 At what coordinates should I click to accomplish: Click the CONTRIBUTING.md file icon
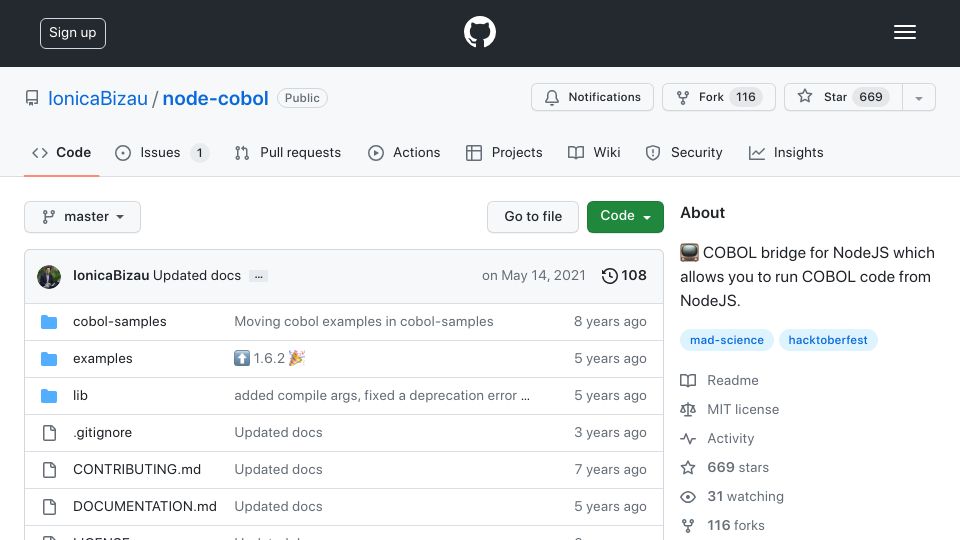point(49,470)
